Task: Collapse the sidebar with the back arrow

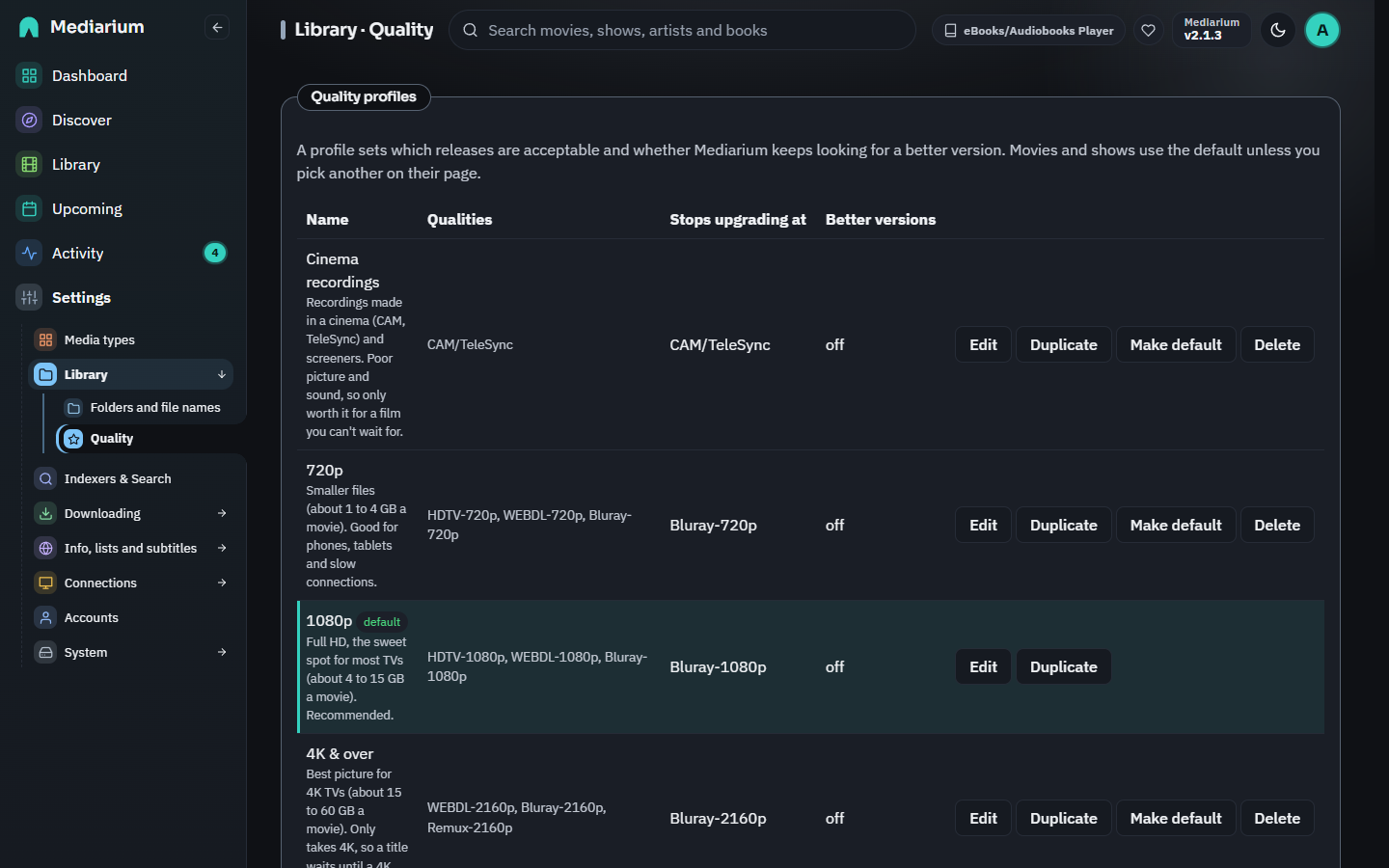Action: (x=217, y=28)
